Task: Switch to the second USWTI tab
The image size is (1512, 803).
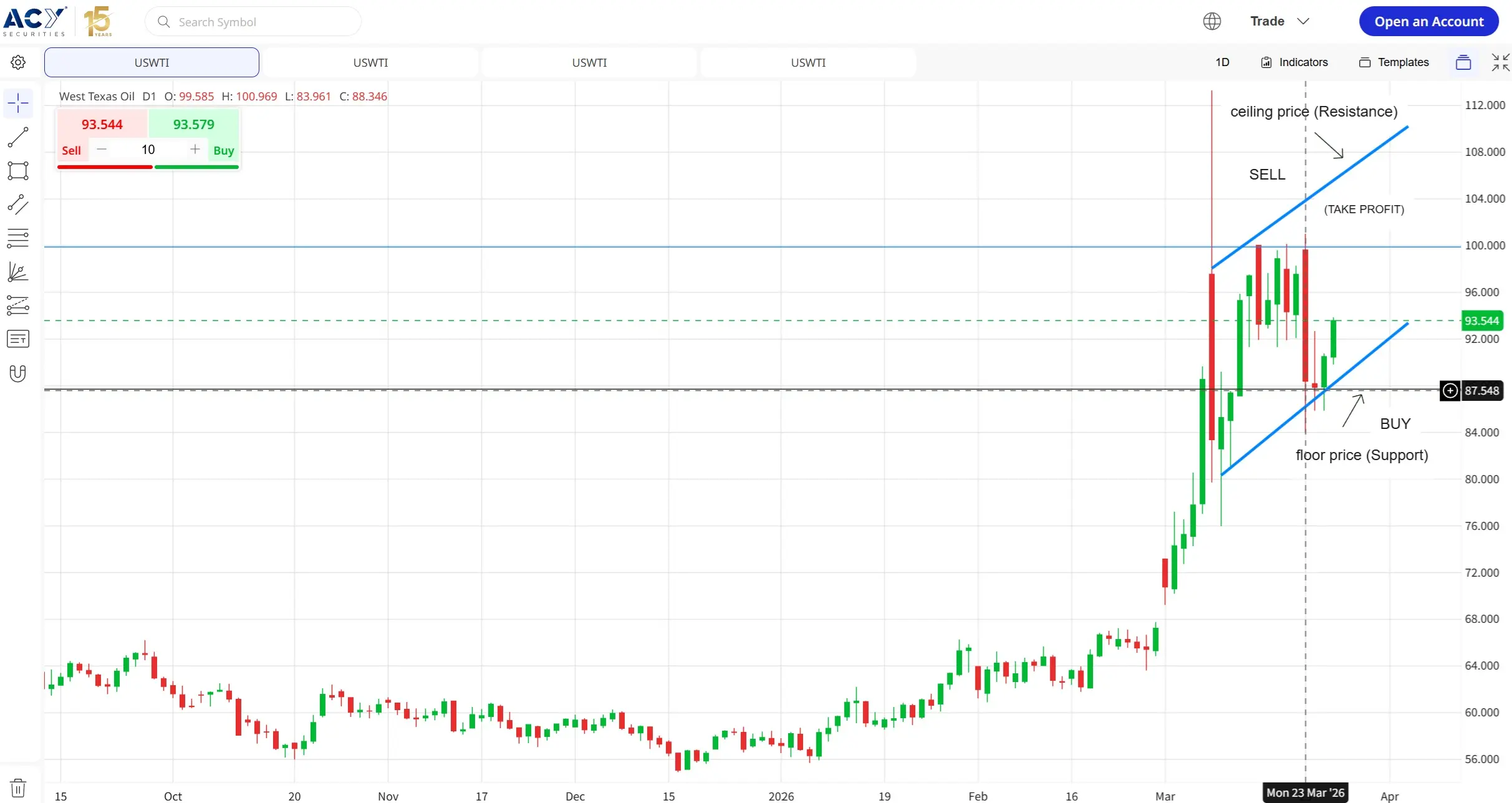Action: (x=370, y=62)
